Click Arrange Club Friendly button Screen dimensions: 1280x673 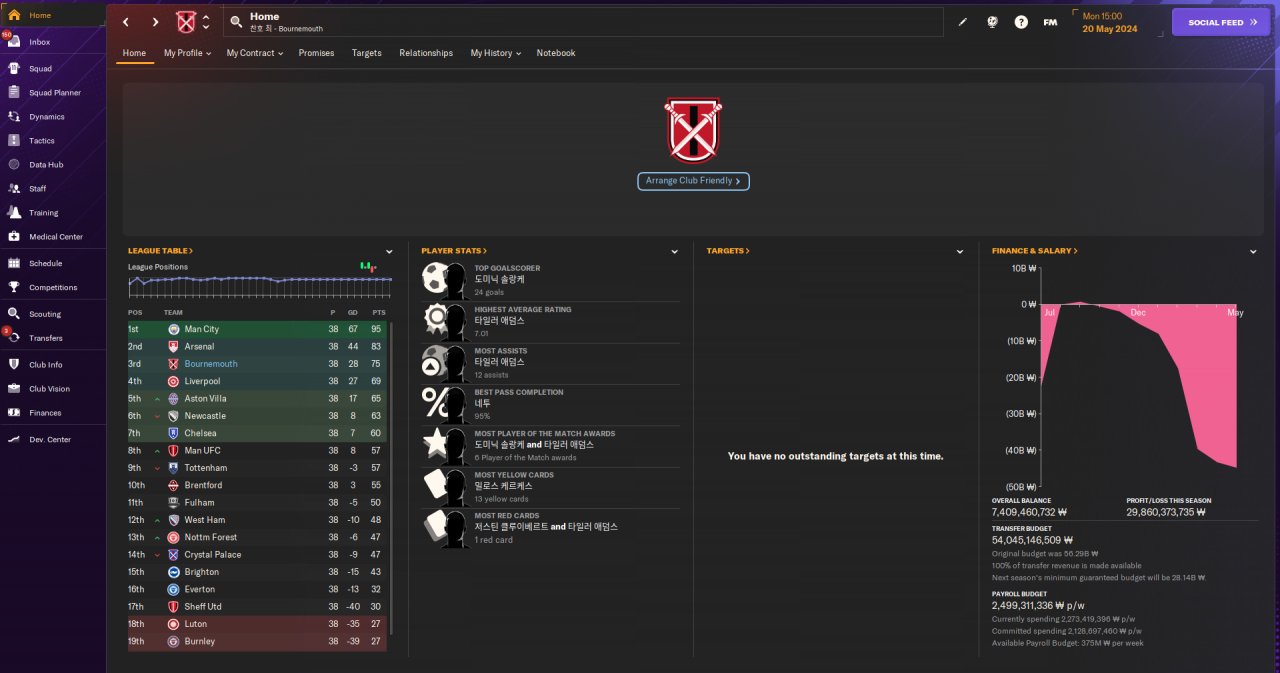693,181
